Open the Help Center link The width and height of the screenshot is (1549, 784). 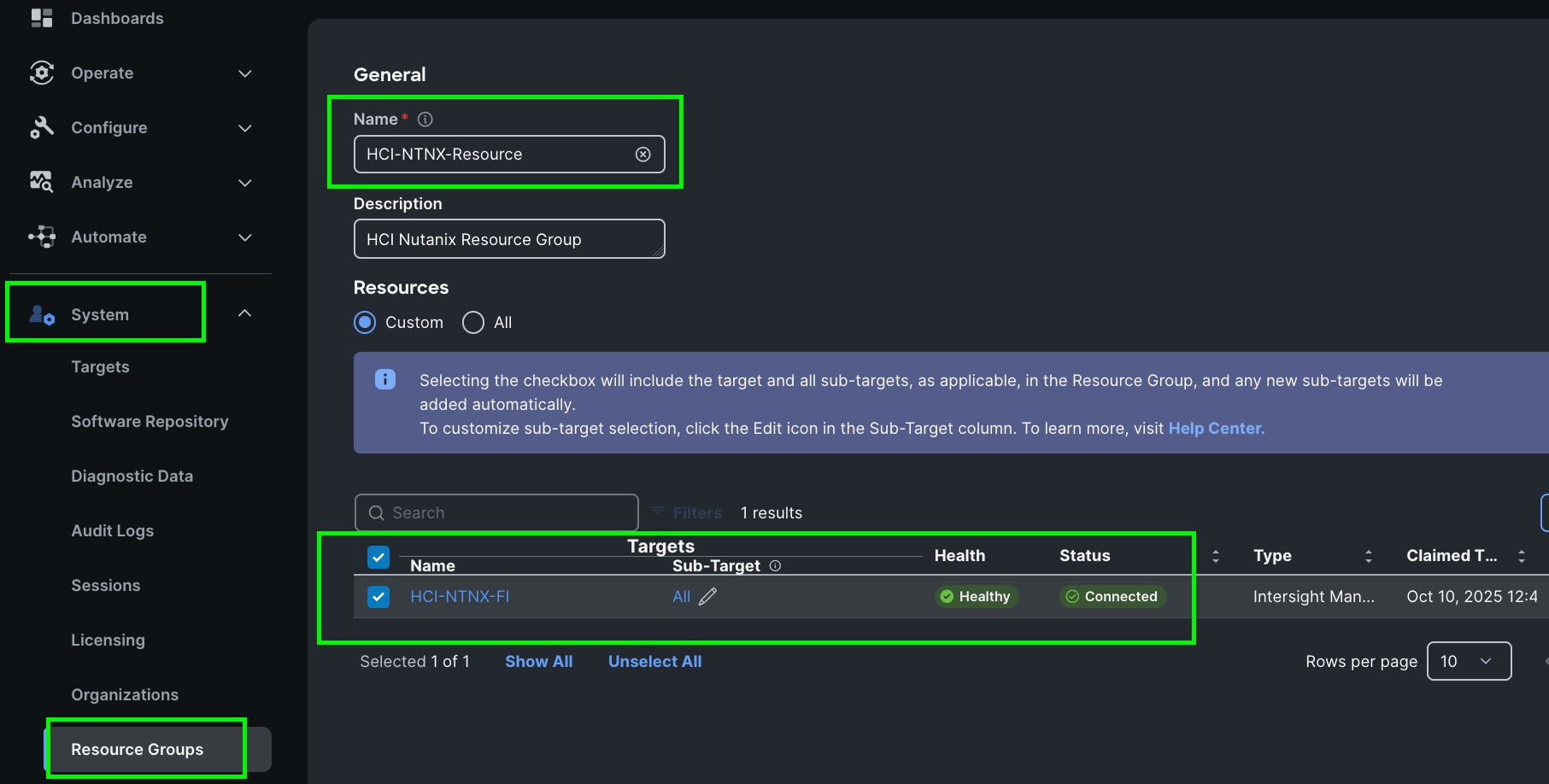click(1215, 428)
